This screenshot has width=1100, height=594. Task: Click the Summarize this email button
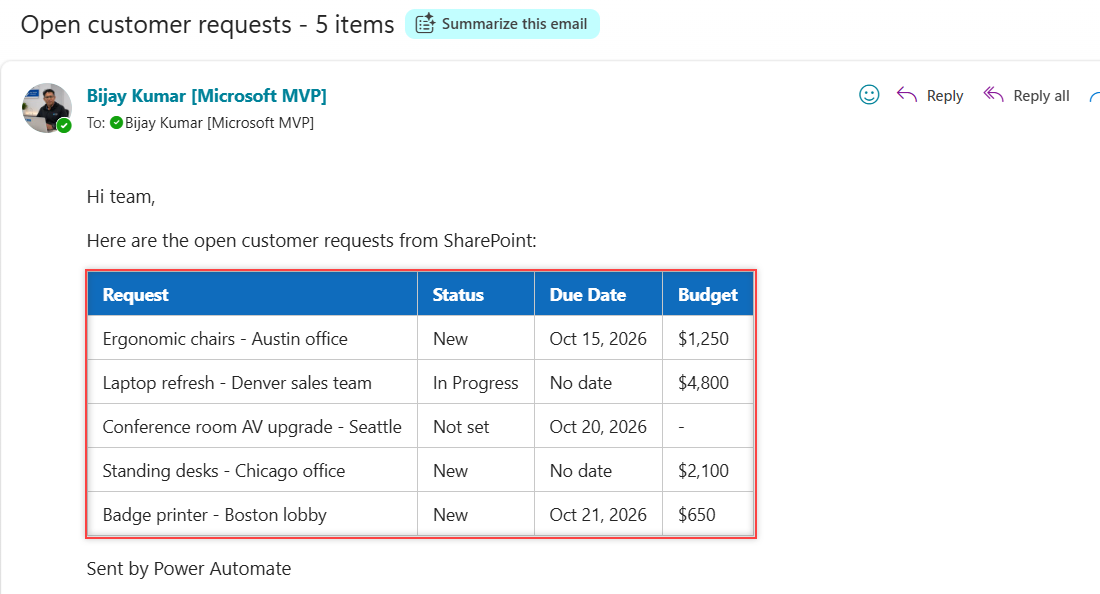502,24
